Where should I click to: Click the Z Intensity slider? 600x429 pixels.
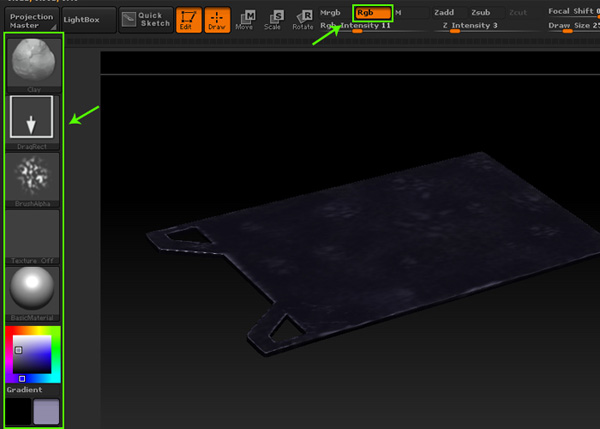(455, 26)
